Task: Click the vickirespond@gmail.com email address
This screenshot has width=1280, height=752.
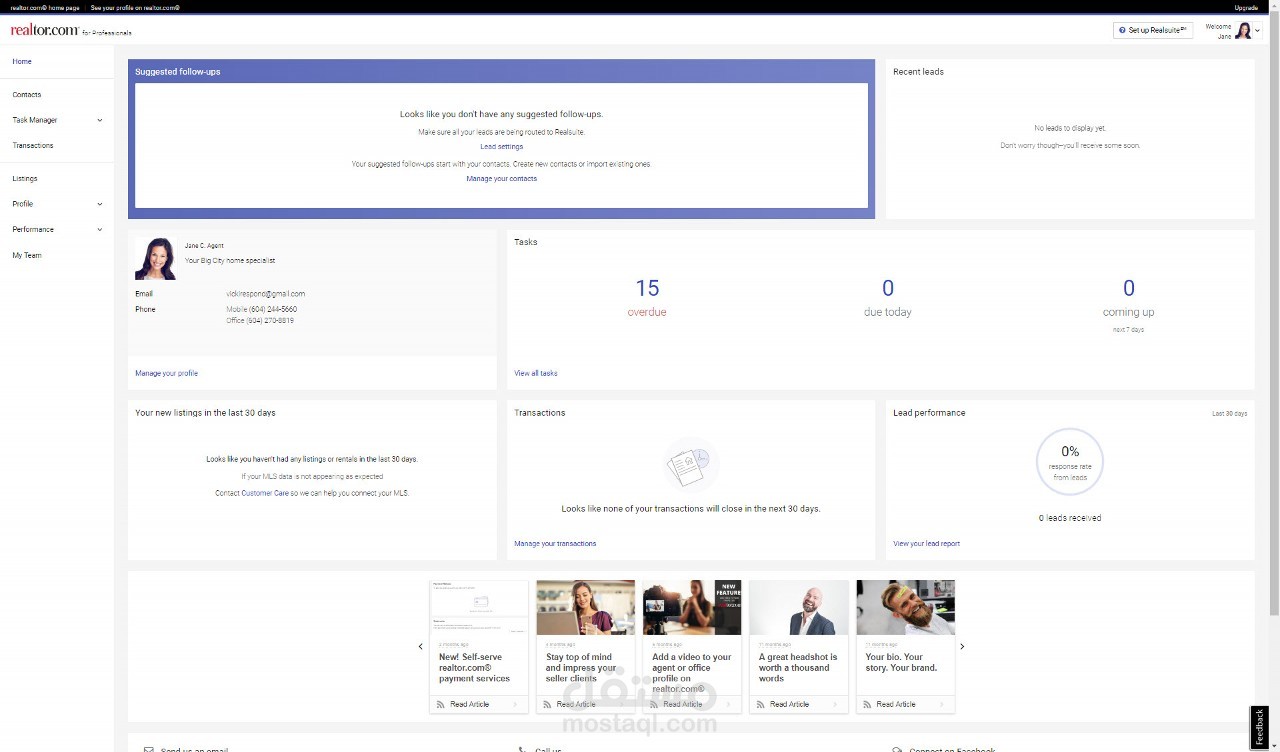Action: point(266,294)
